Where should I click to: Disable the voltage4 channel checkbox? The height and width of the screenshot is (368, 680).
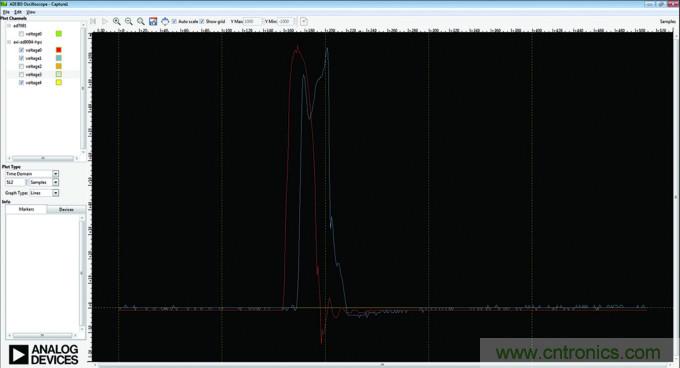pyautogui.click(x=21, y=82)
